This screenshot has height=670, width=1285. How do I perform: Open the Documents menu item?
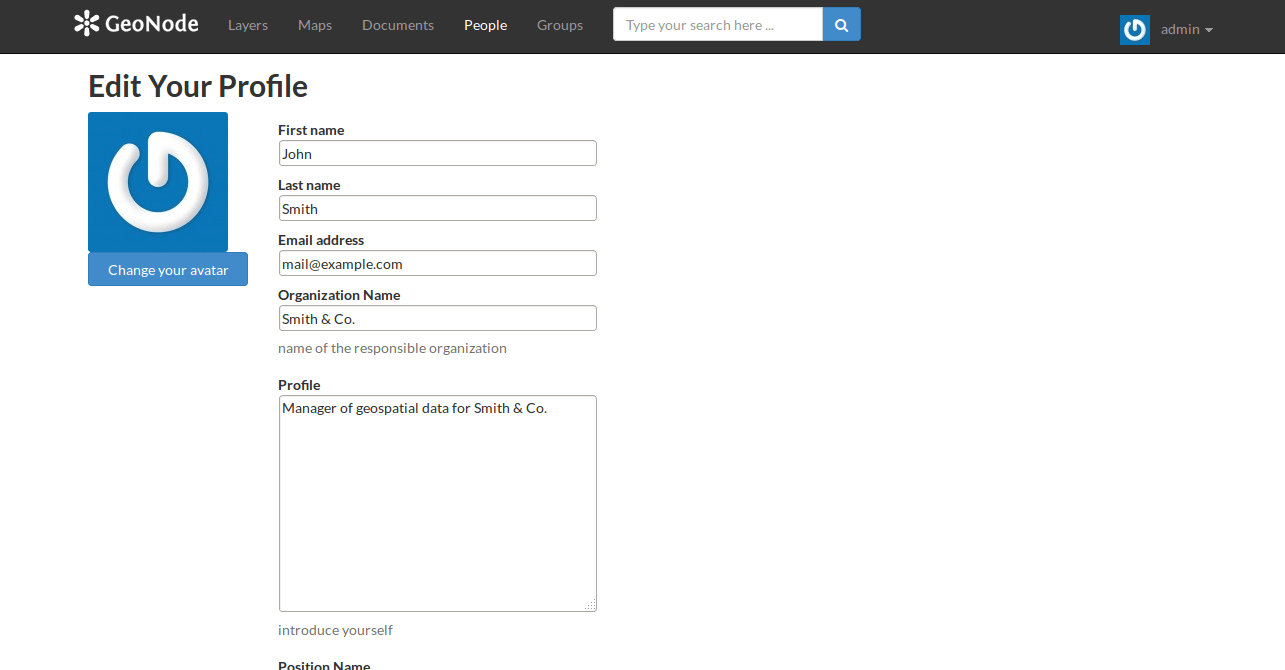398,25
